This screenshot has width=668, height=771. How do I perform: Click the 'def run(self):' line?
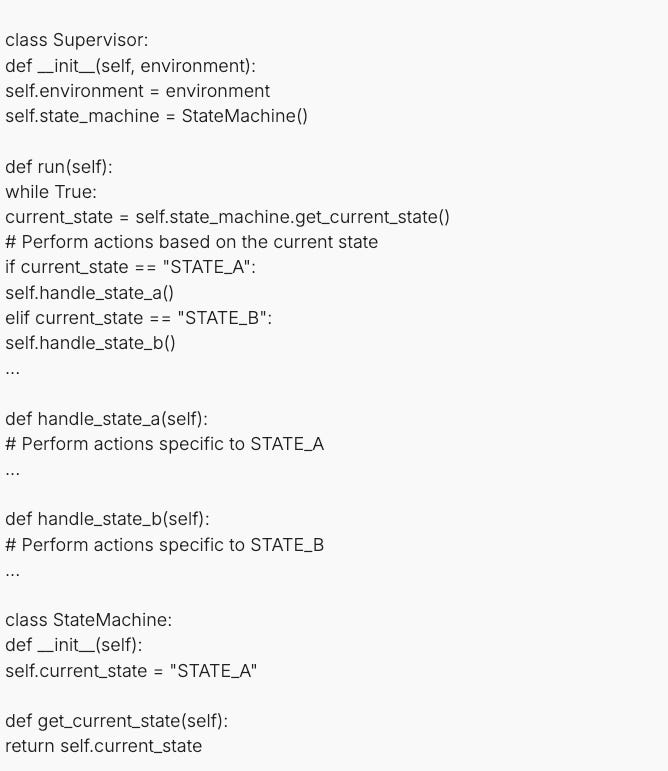pyautogui.click(x=59, y=167)
